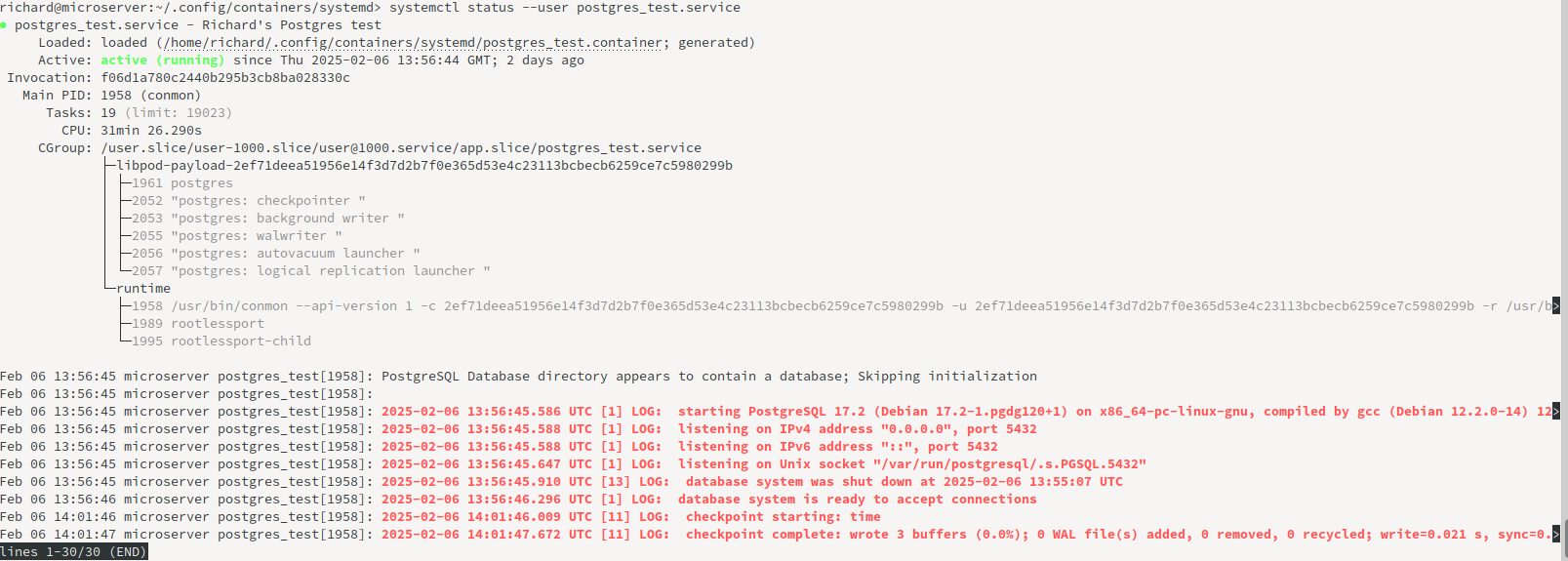This screenshot has width=1568, height=561.
Task: Click the truncation arrow on the conmon command line
Action: [x=1556, y=306]
